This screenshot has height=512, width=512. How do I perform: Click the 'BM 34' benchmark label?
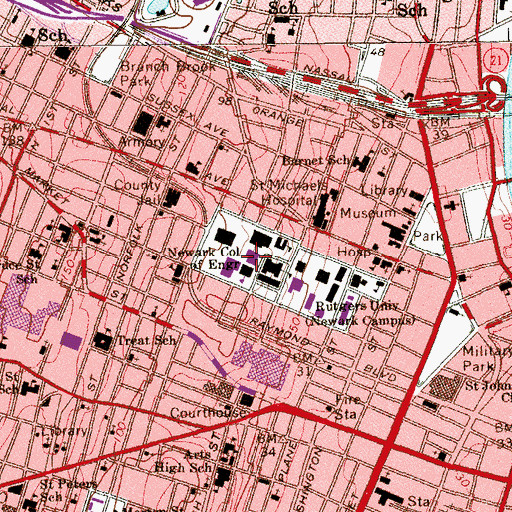268,445
